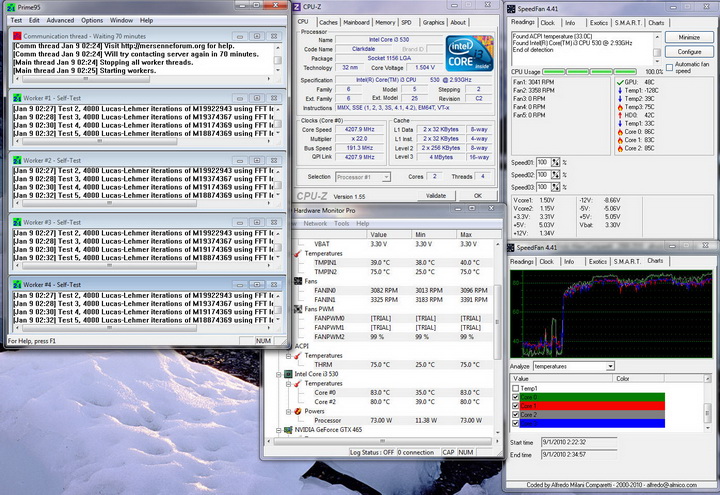
Task: Click the GPU temperature check mark icon
Action: coord(620,82)
